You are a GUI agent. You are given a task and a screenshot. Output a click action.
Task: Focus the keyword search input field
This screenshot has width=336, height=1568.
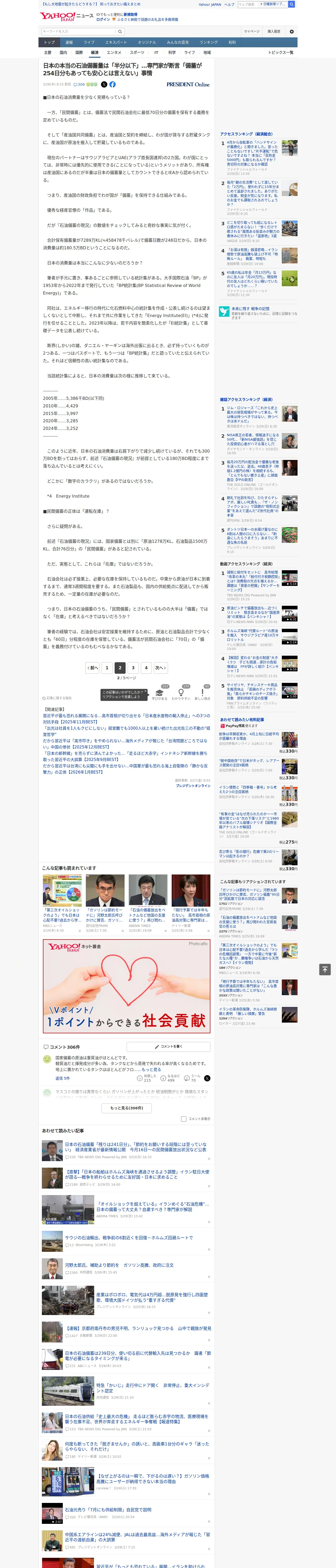79,31
